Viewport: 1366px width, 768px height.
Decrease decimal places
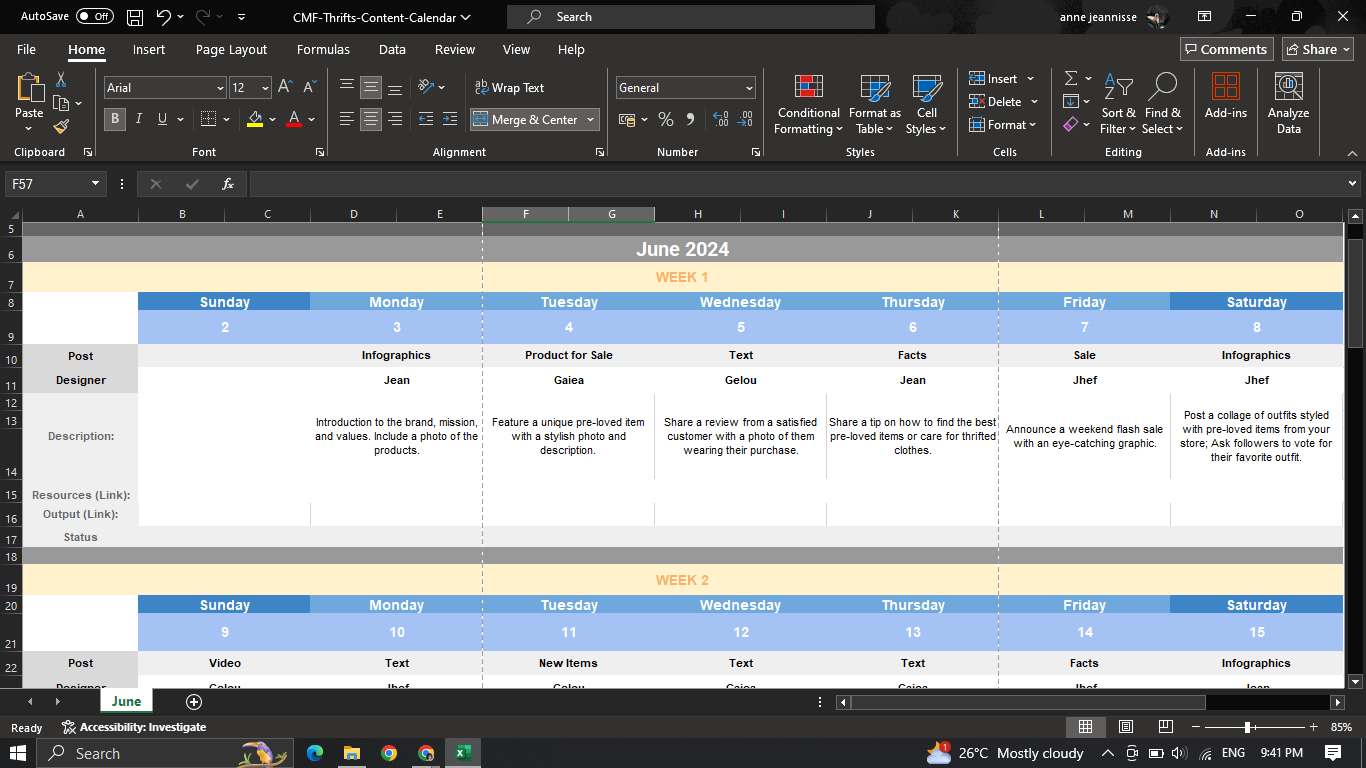coord(744,119)
